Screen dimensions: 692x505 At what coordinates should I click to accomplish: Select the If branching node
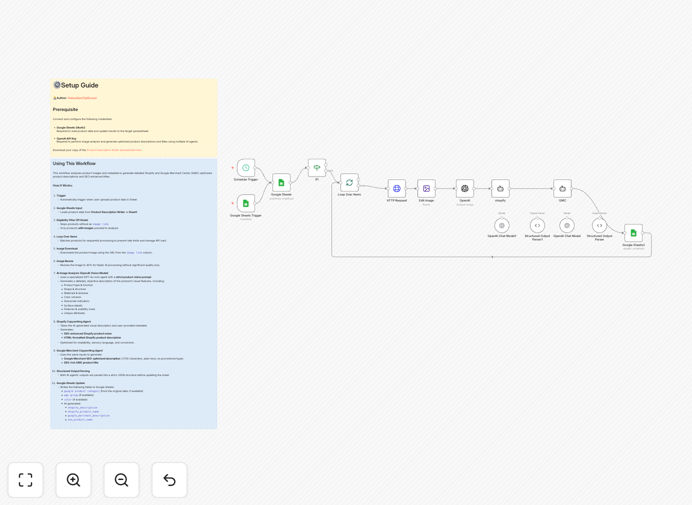tap(317, 168)
